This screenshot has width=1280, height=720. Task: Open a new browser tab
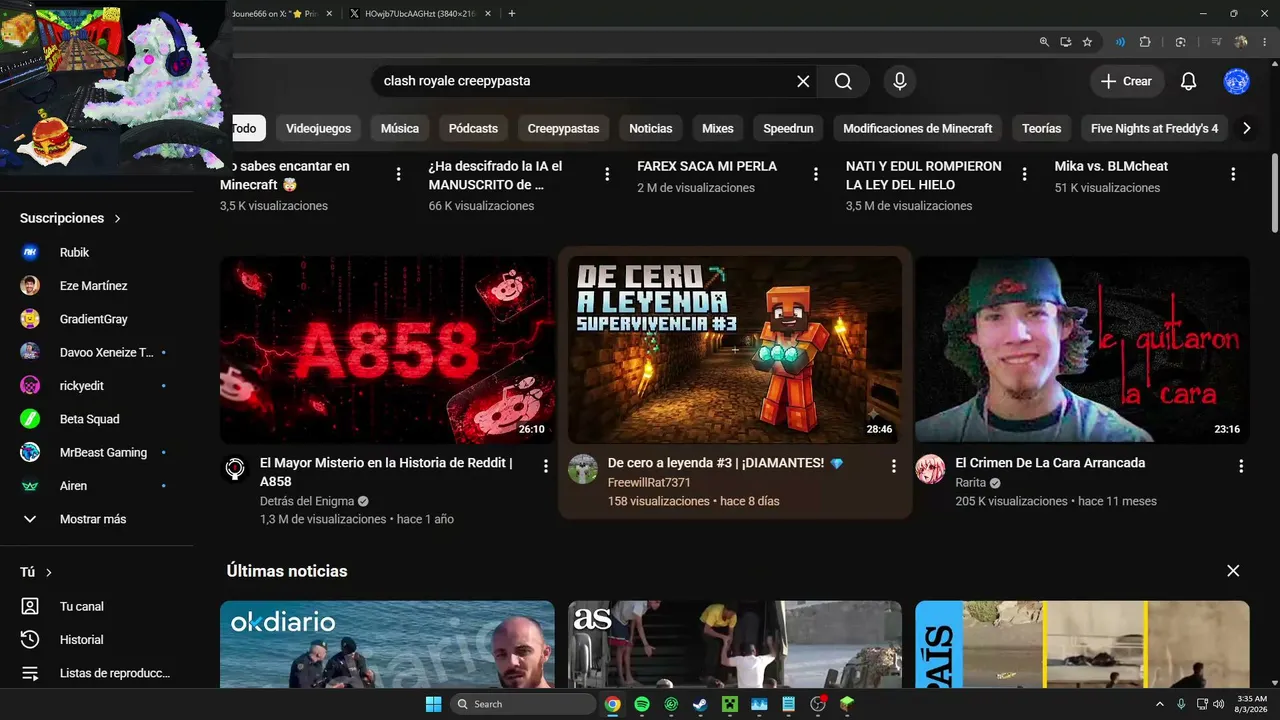click(512, 14)
